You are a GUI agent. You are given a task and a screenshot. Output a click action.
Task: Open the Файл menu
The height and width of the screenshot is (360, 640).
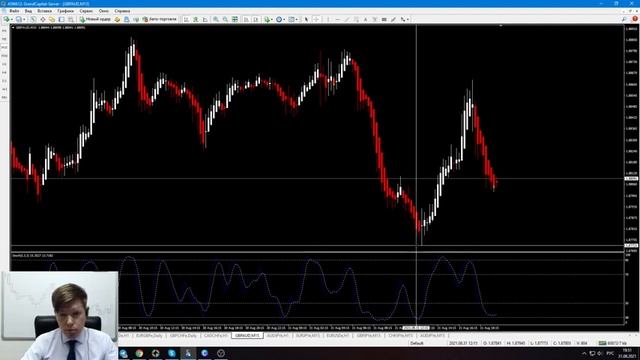pyautogui.click(x=14, y=11)
